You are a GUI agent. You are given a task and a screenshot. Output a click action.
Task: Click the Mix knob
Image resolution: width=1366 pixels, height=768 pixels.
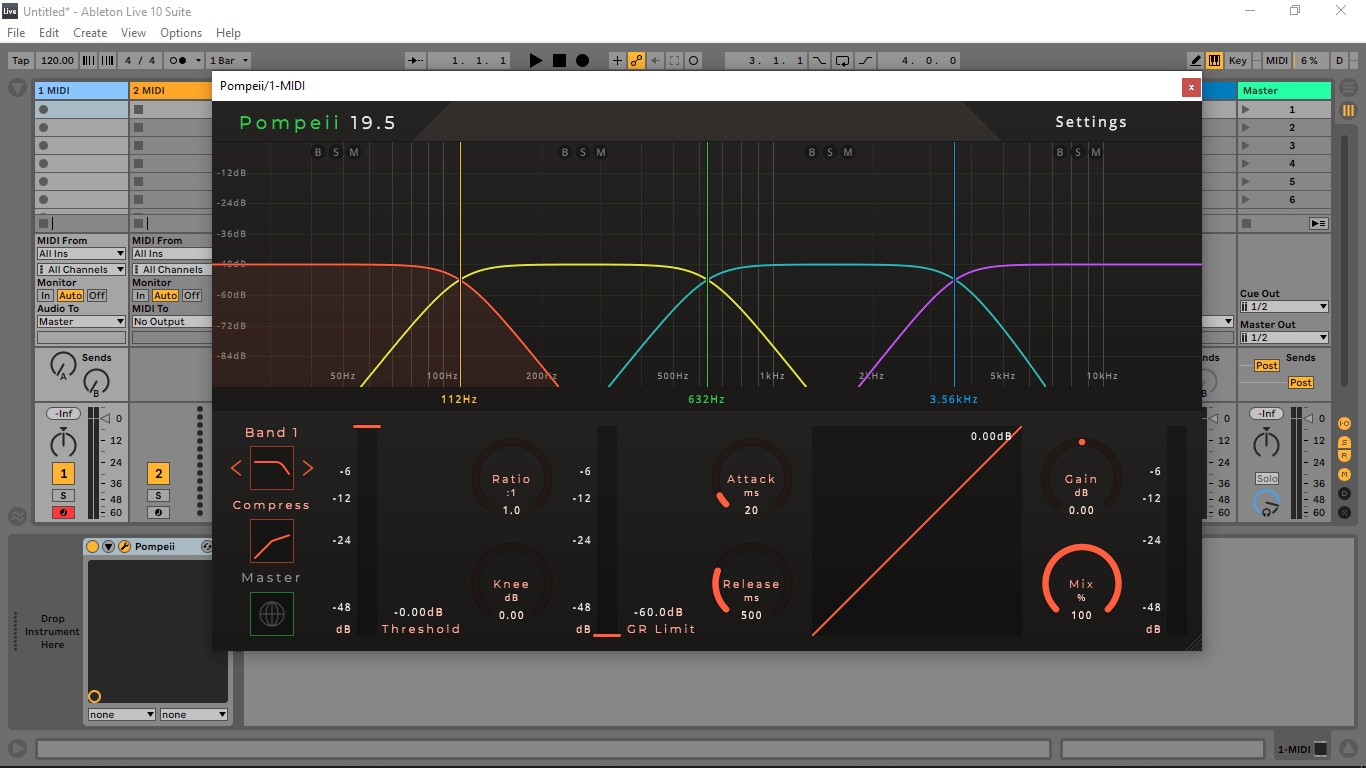coord(1081,583)
